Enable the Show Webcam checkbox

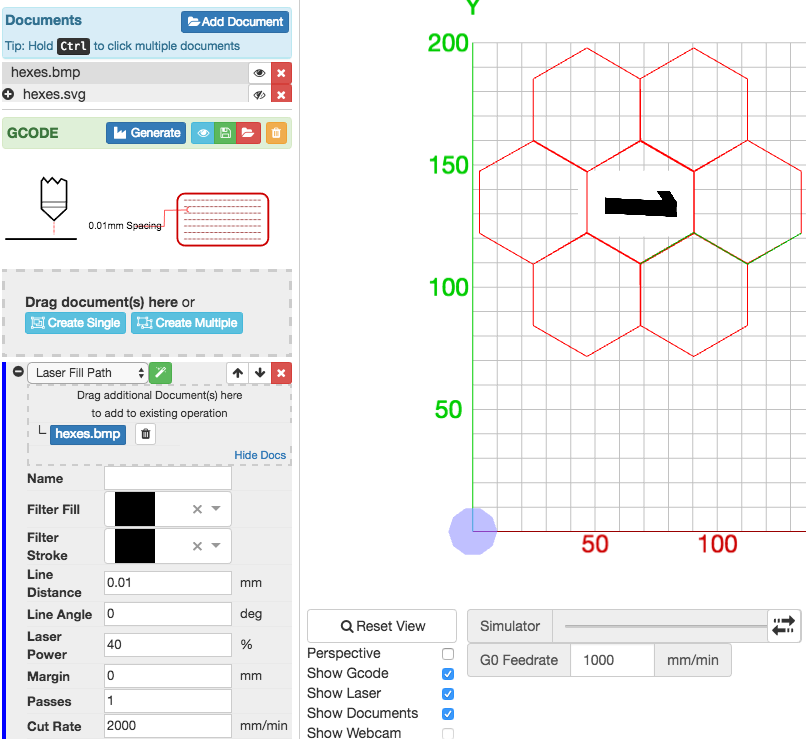tap(448, 733)
